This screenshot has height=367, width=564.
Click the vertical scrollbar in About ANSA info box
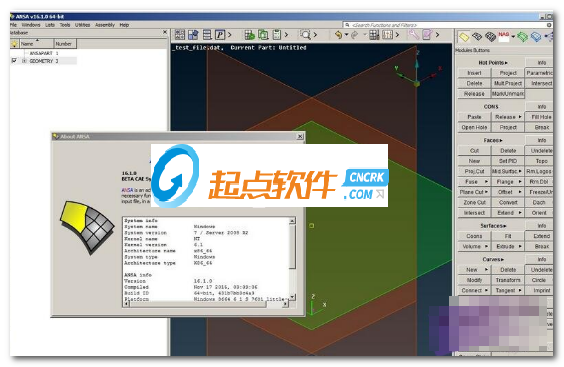coord(292,259)
